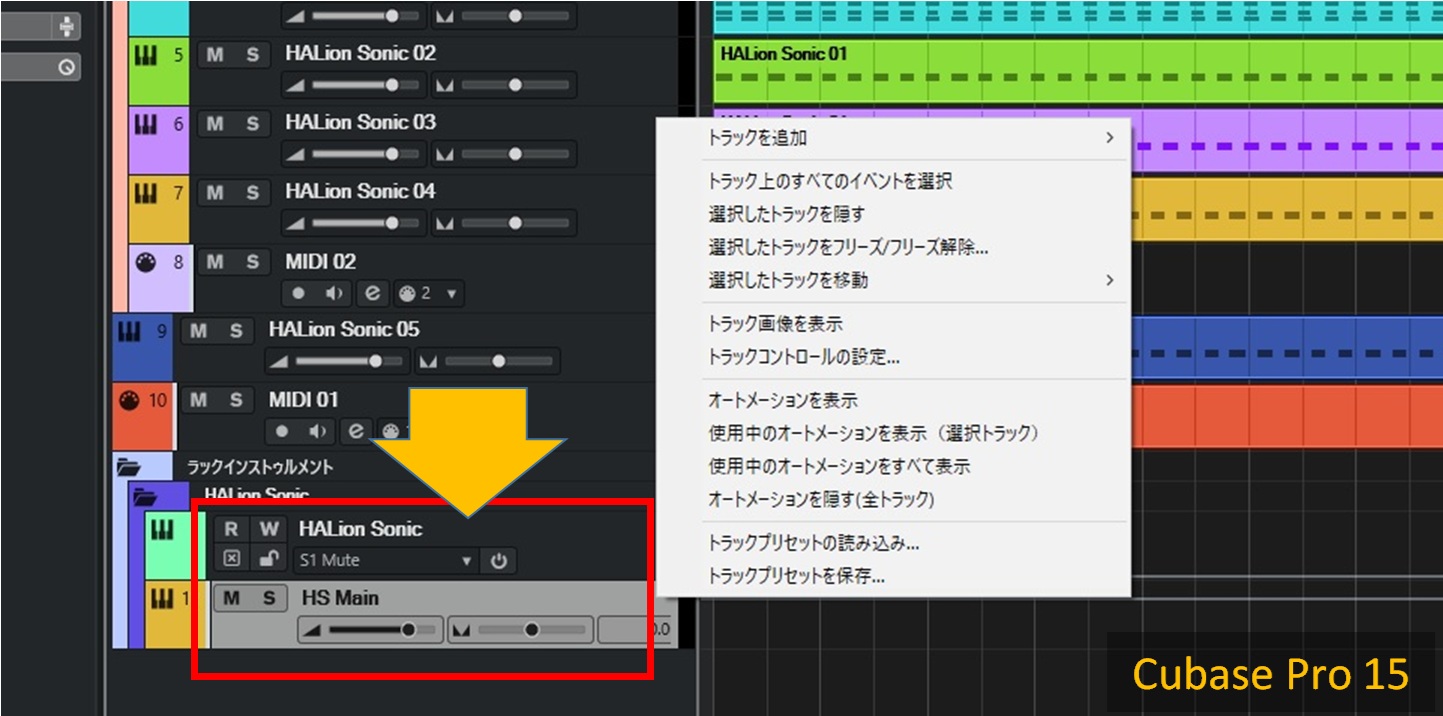Viewport: 1443px width, 716px height.
Task: Choose トラックプリセットを保存... in the context menu
Action: (x=796, y=575)
